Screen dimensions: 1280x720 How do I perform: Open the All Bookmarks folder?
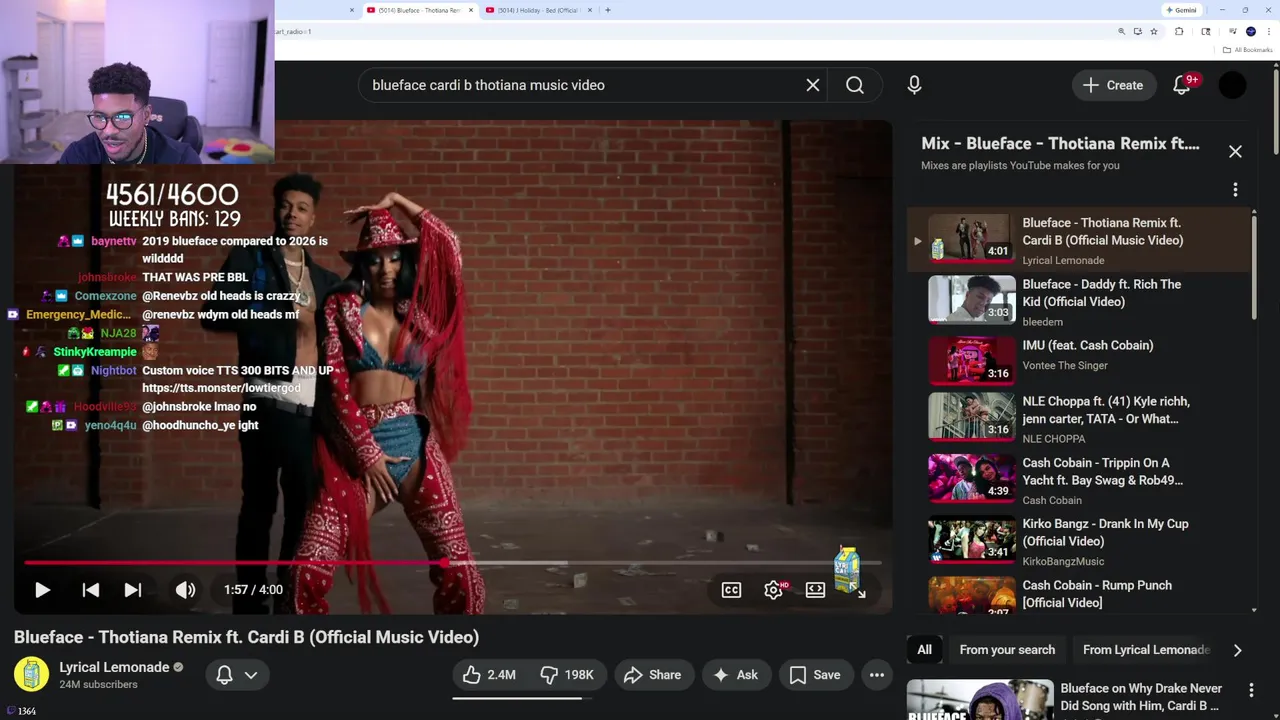tap(1248, 50)
